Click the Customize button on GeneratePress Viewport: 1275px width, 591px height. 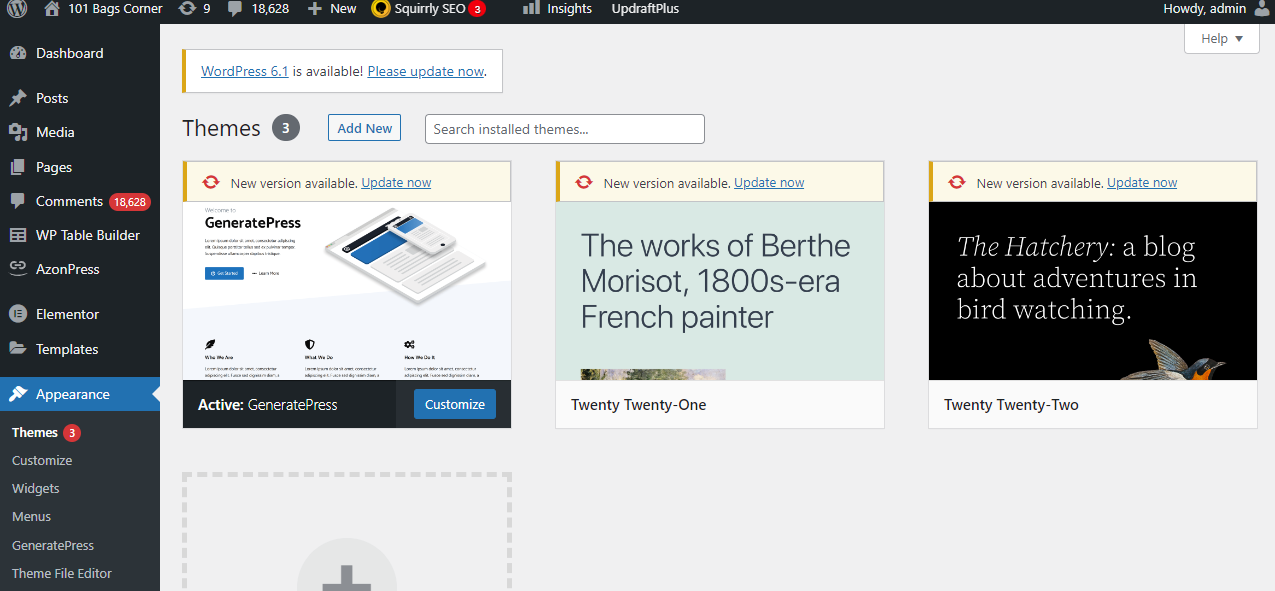coord(455,404)
